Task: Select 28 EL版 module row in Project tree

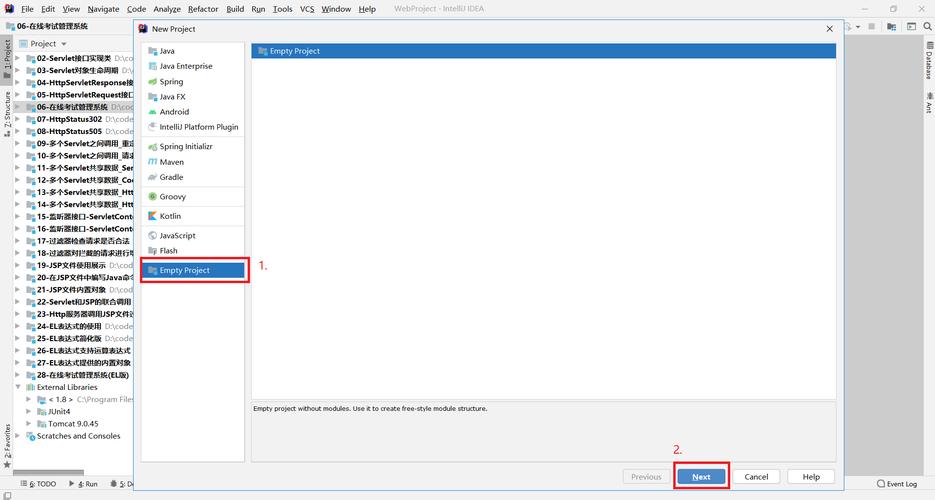Action: [73, 375]
